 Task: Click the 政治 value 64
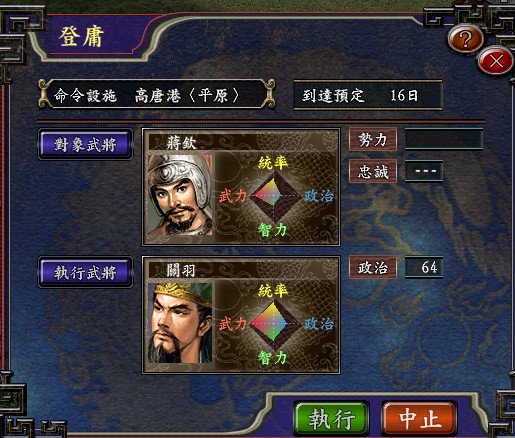[424, 267]
